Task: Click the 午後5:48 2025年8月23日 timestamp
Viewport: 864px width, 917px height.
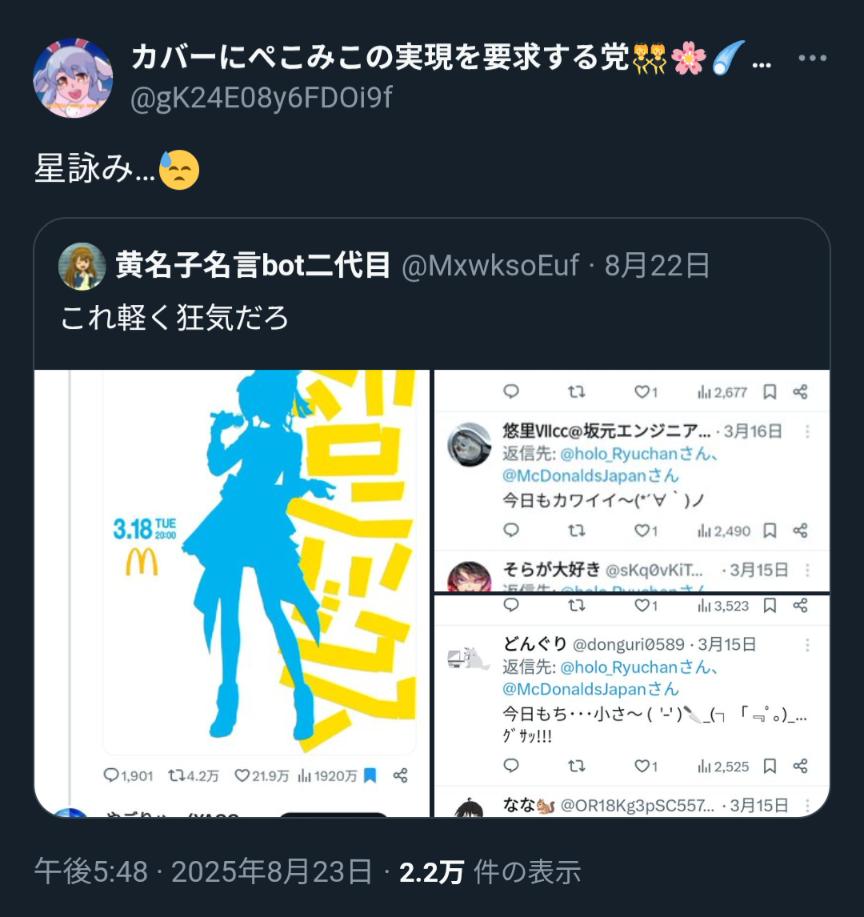Action: [x=203, y=872]
